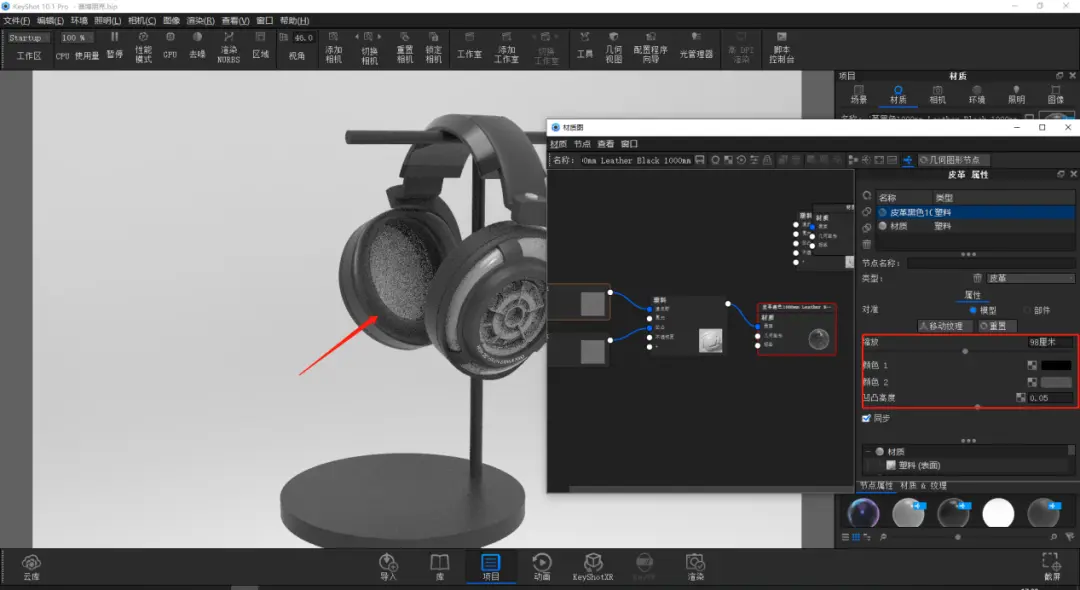Switch to the 环境 tab in project panel

[977, 94]
